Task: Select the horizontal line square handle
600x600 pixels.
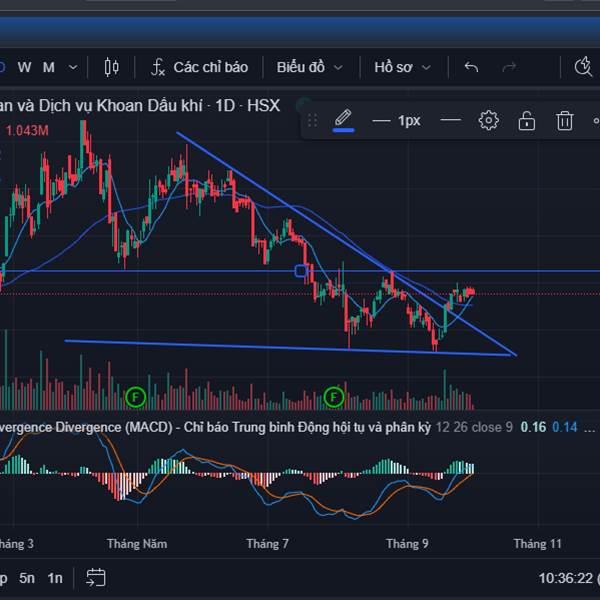Action: (301, 271)
